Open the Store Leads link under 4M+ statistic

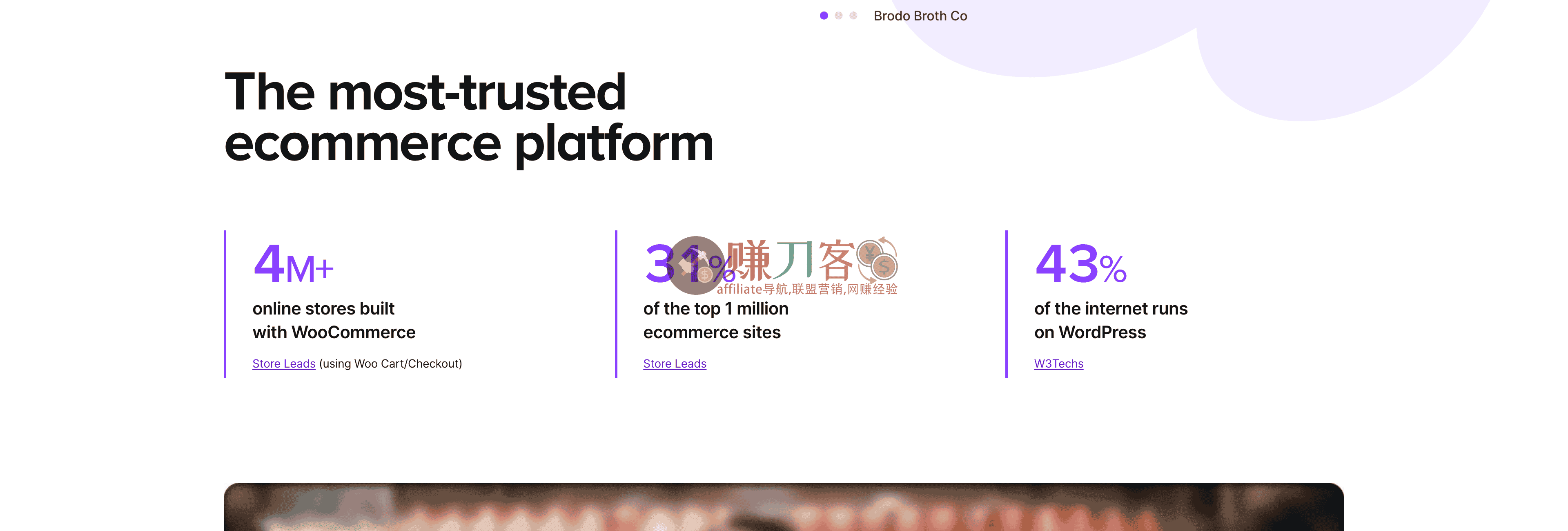[284, 364]
